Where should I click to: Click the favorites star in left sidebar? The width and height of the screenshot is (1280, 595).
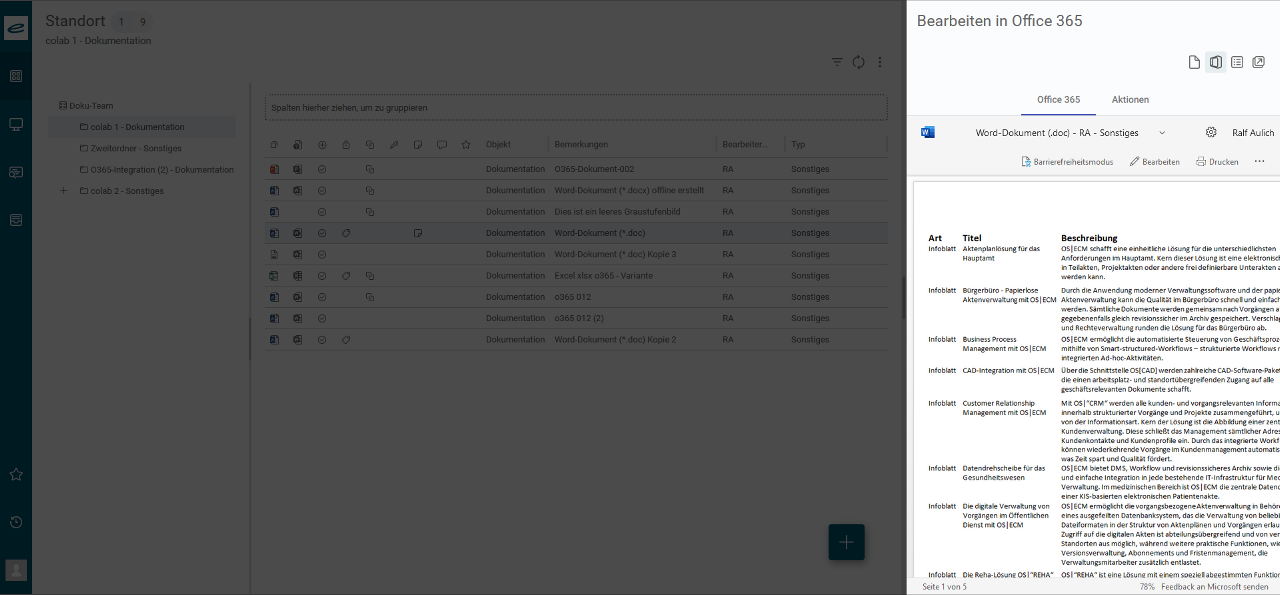(16, 474)
